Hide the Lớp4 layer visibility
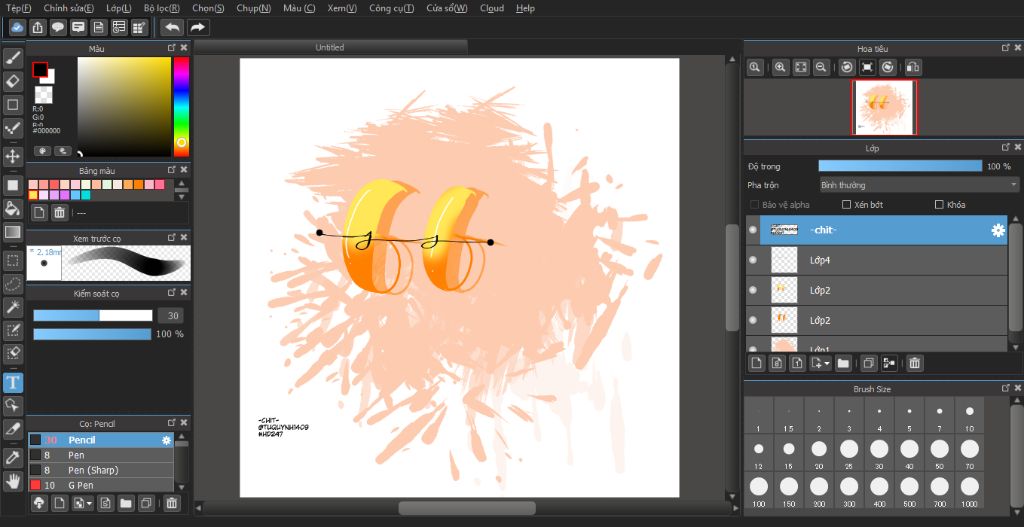This screenshot has width=1024, height=527. click(x=753, y=260)
